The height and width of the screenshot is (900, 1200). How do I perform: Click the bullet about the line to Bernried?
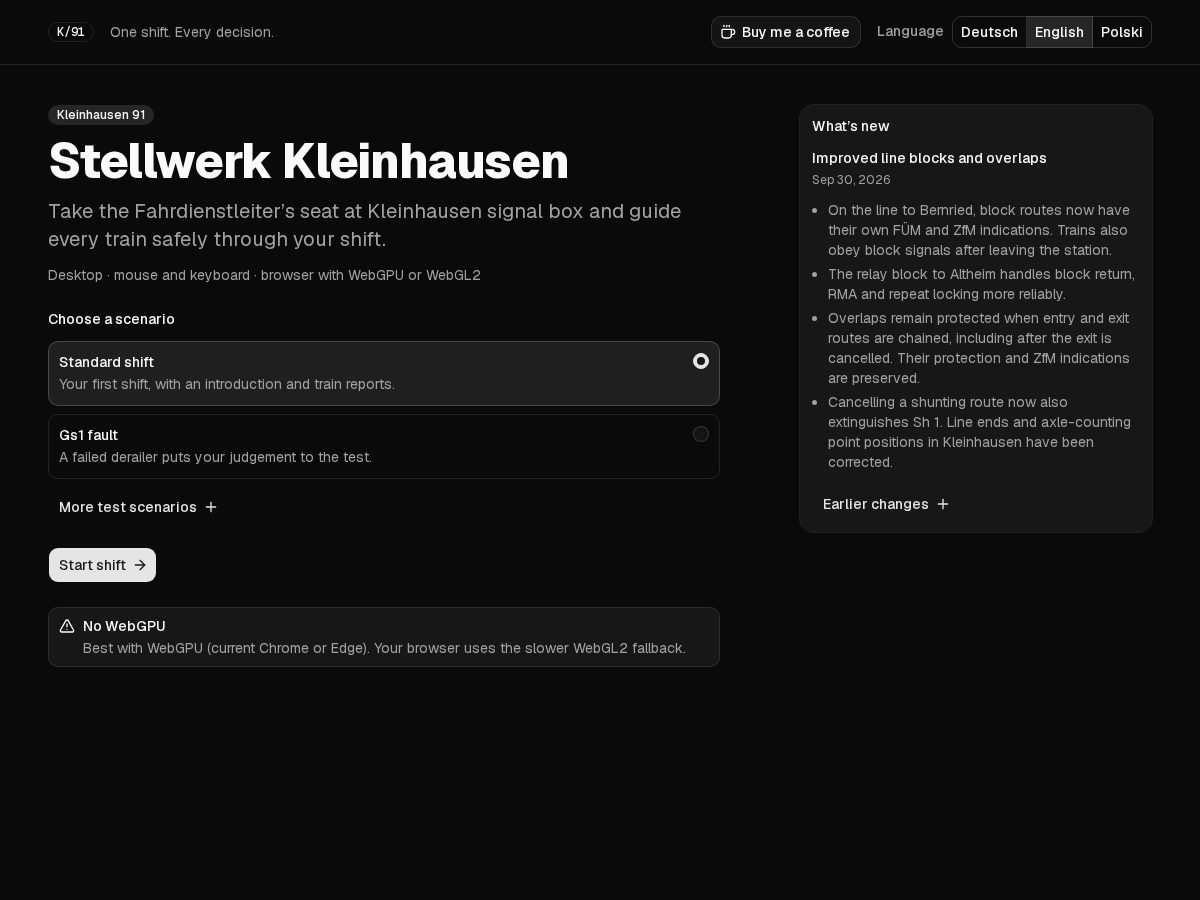point(979,230)
